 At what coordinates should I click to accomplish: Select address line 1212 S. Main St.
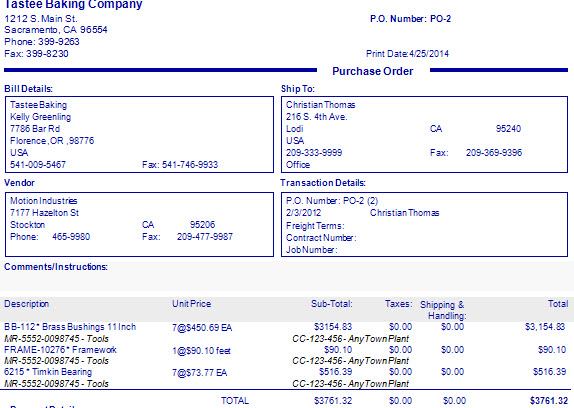click(41, 19)
